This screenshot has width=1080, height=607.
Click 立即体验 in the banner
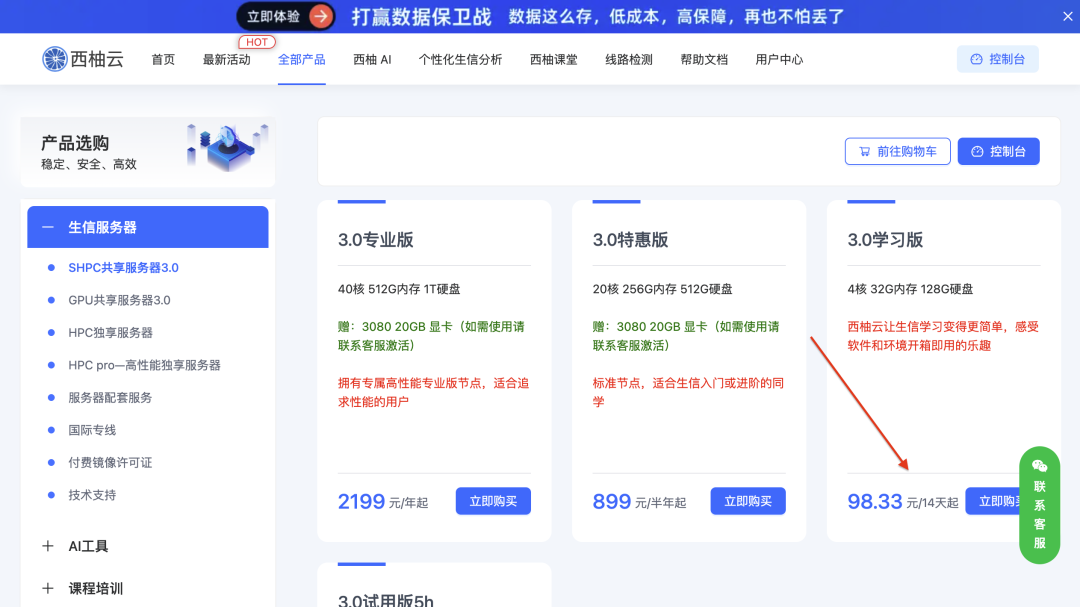click(286, 17)
